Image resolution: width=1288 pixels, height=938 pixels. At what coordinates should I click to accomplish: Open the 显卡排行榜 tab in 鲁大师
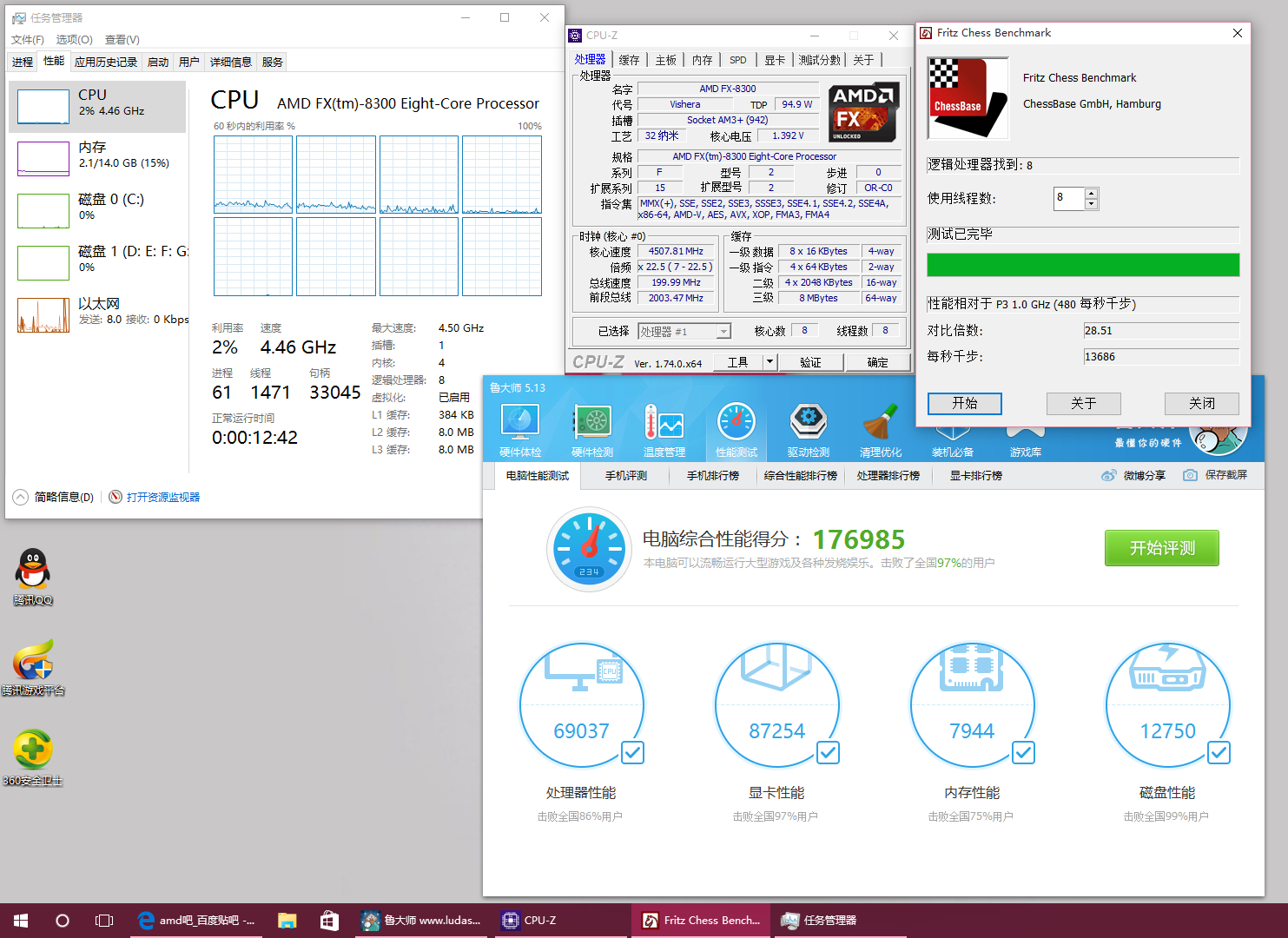coord(976,475)
